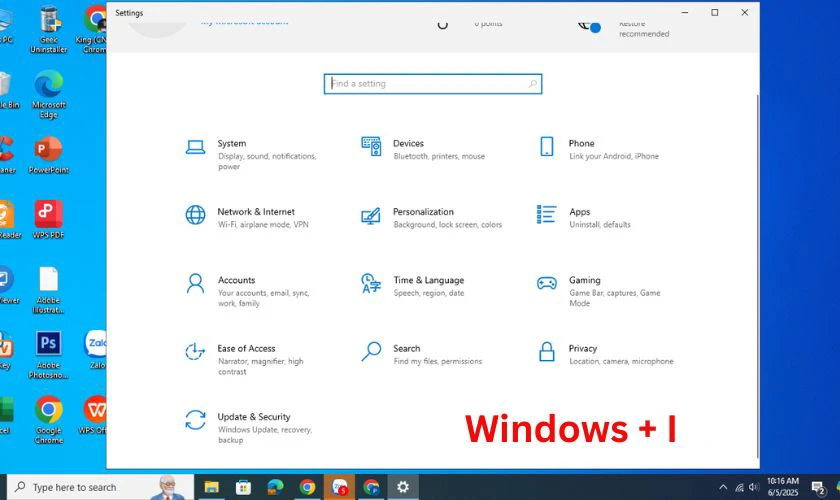840x500 pixels.
Task: Click the Find a setting search box
Action: point(433,84)
